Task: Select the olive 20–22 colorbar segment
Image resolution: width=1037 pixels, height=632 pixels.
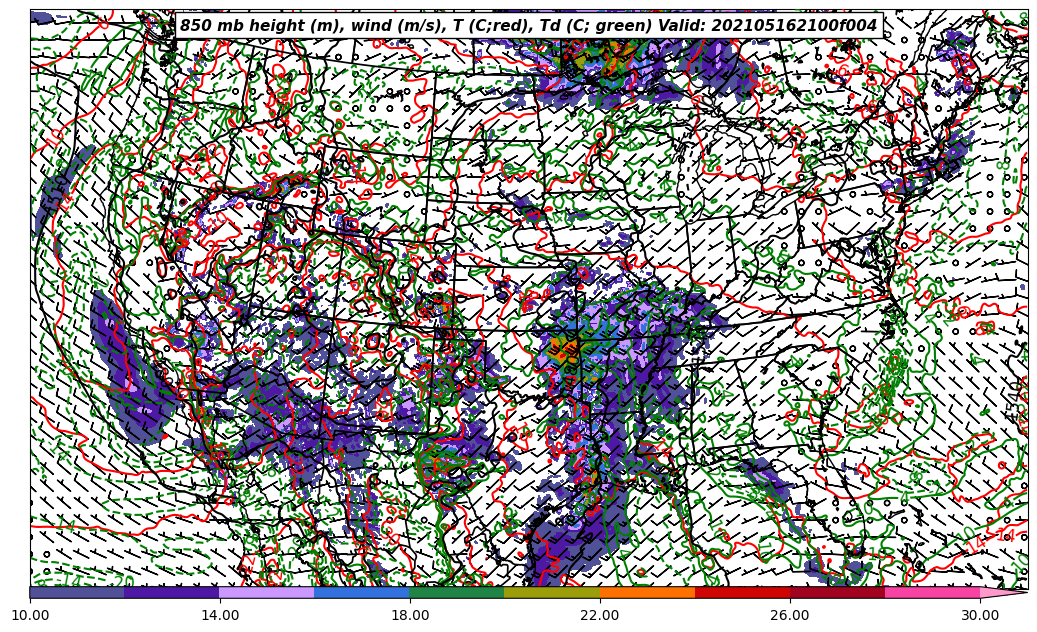Action: coord(552,593)
